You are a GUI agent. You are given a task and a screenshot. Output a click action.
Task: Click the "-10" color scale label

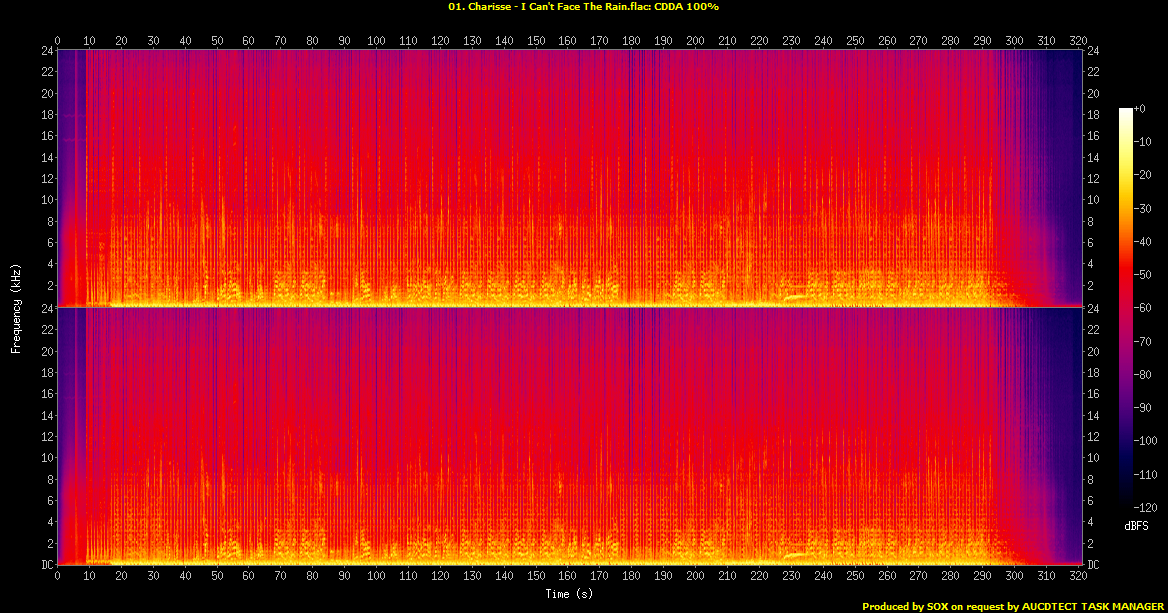(x=1143, y=142)
